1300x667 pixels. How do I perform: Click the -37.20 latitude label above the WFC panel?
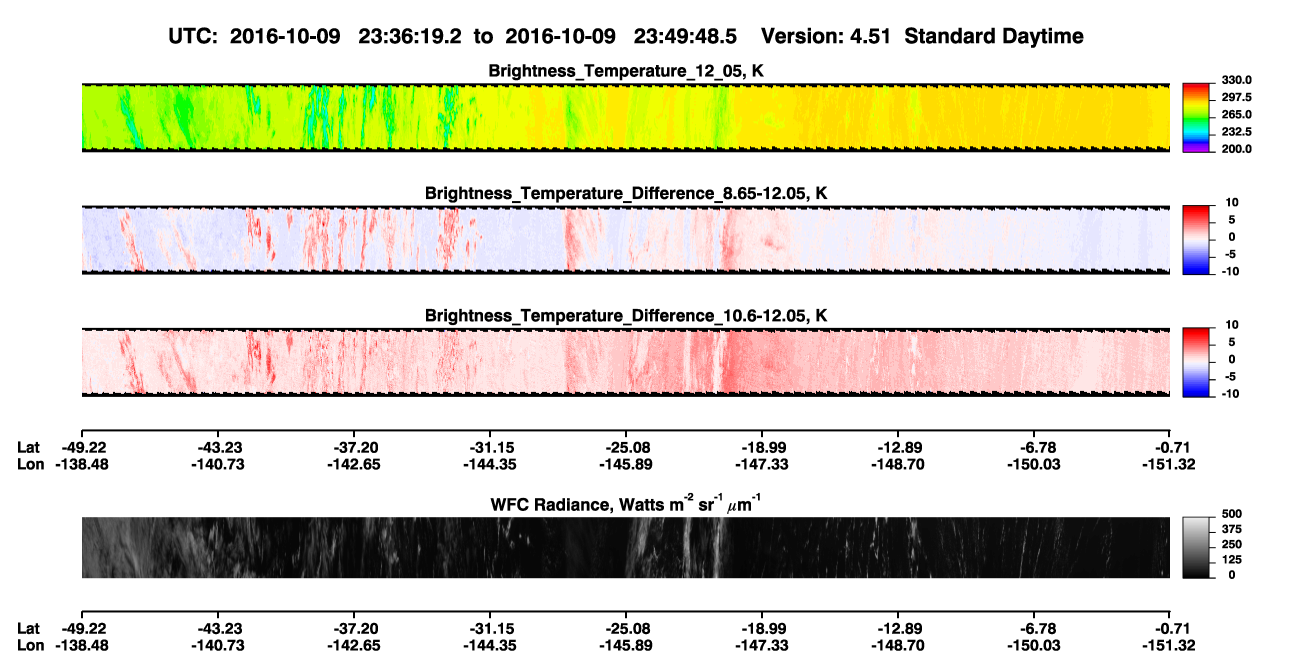tap(353, 448)
